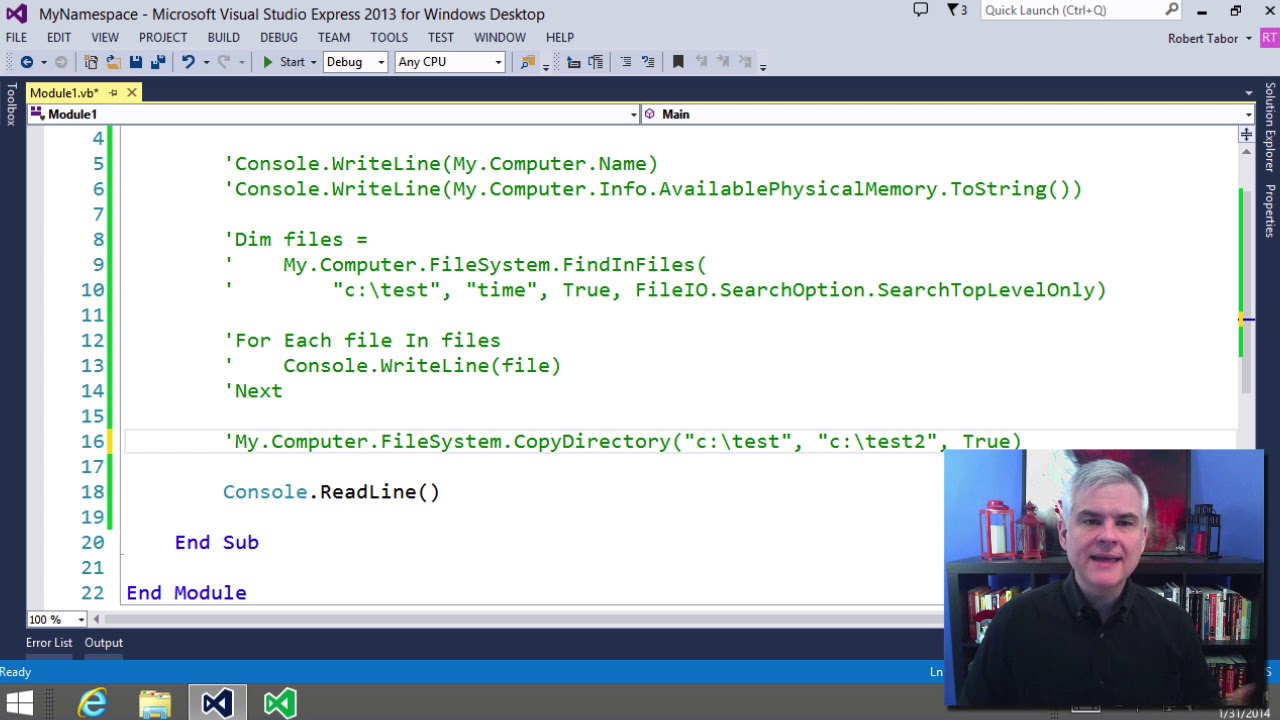
Task: Open the active files list dropdown arrow
Action: tap(1249, 93)
